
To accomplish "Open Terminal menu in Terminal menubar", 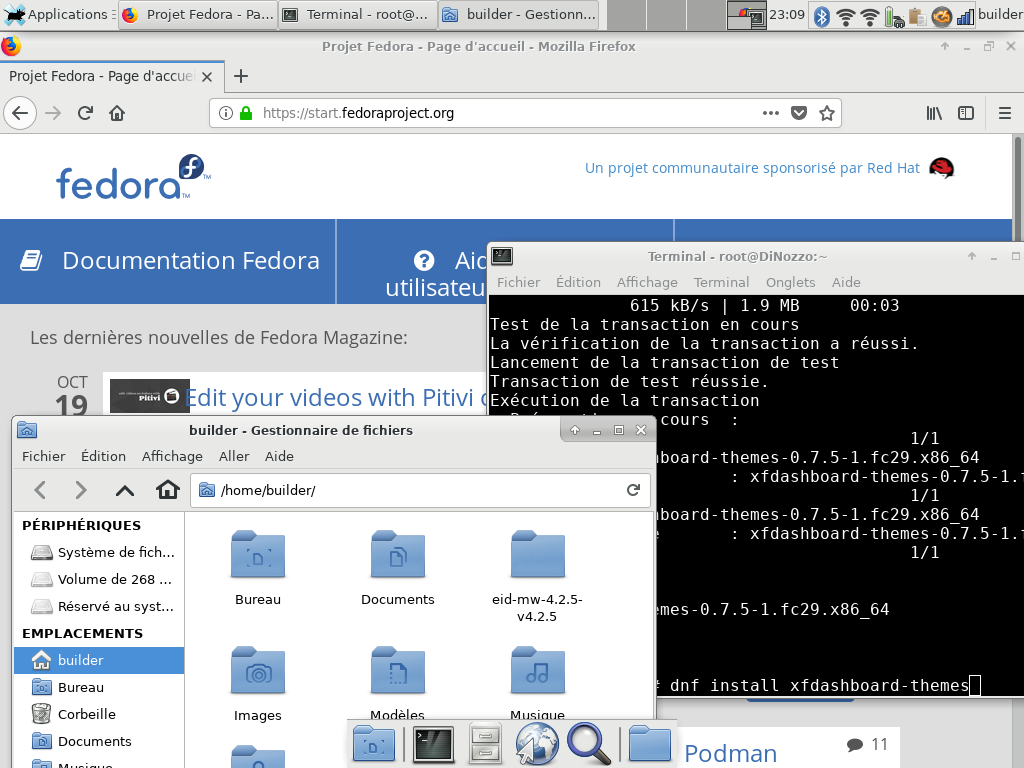I will tap(721, 282).
